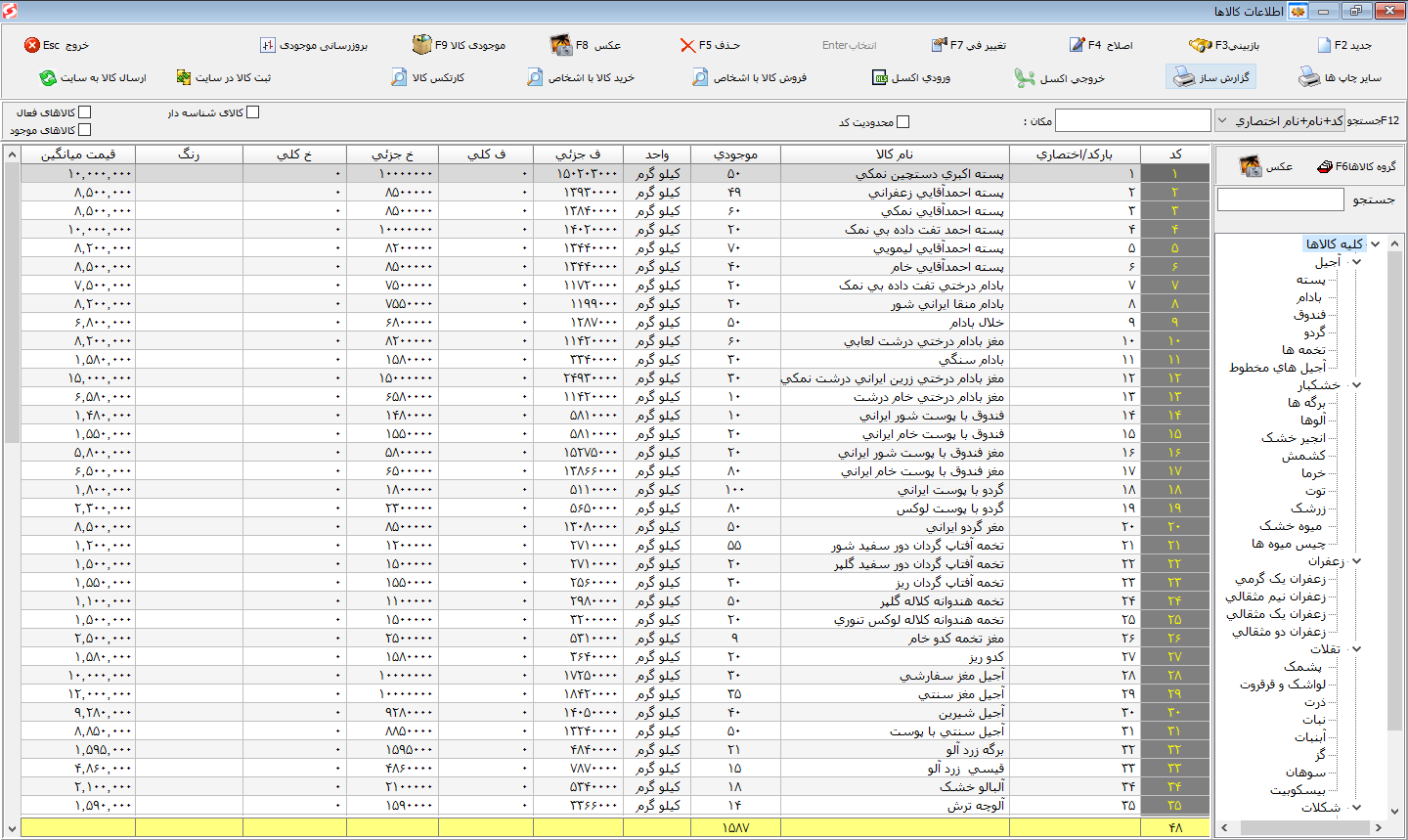Collapse the تنقلات tree group
Viewport: 1408px width, 840px height.
(x=1357, y=649)
